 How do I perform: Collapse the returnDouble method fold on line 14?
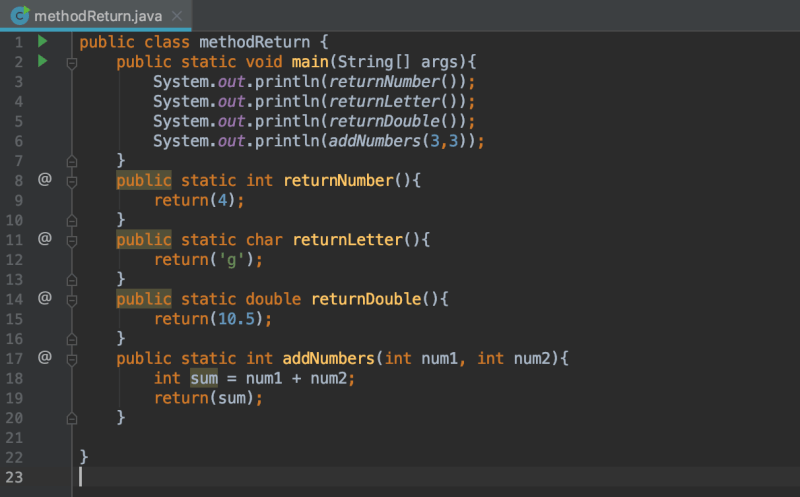click(72, 300)
